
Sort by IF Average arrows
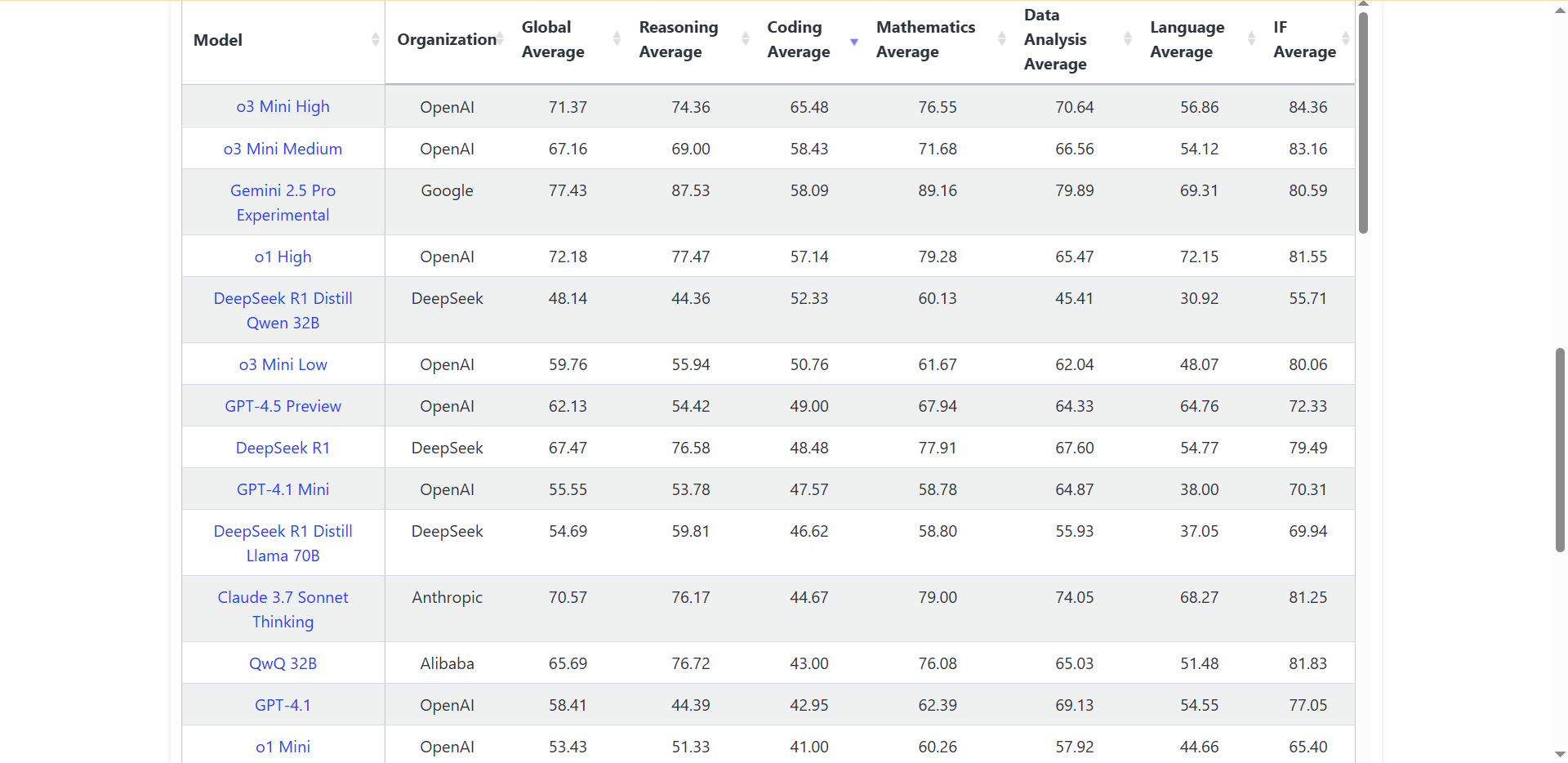1345,39
